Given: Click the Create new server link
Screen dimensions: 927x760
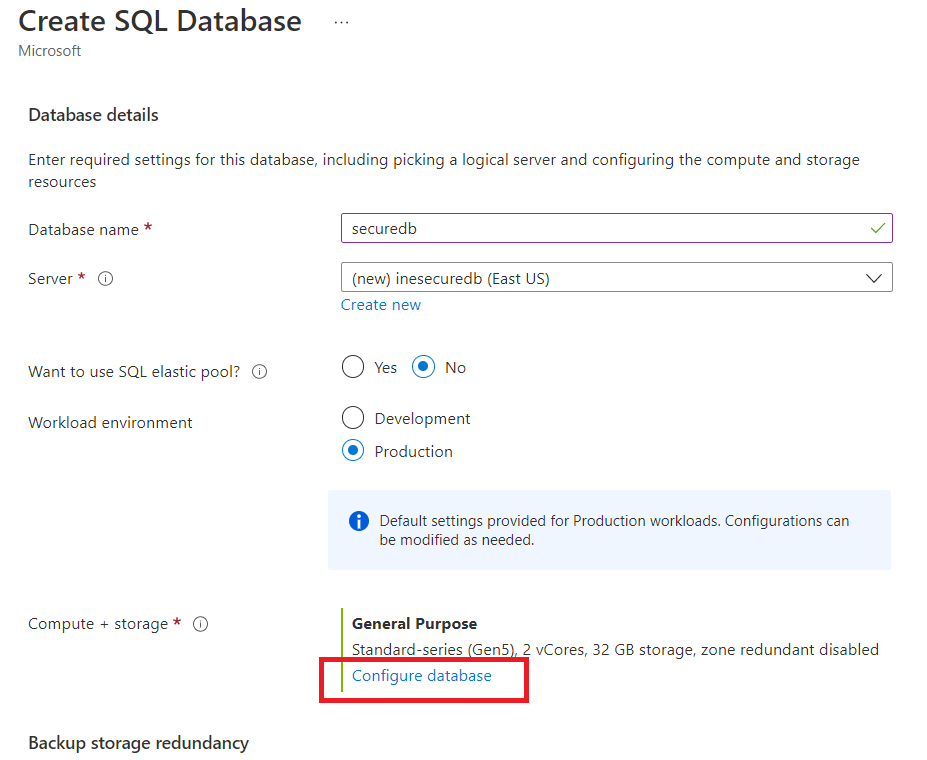Looking at the screenshot, I should [381, 305].
